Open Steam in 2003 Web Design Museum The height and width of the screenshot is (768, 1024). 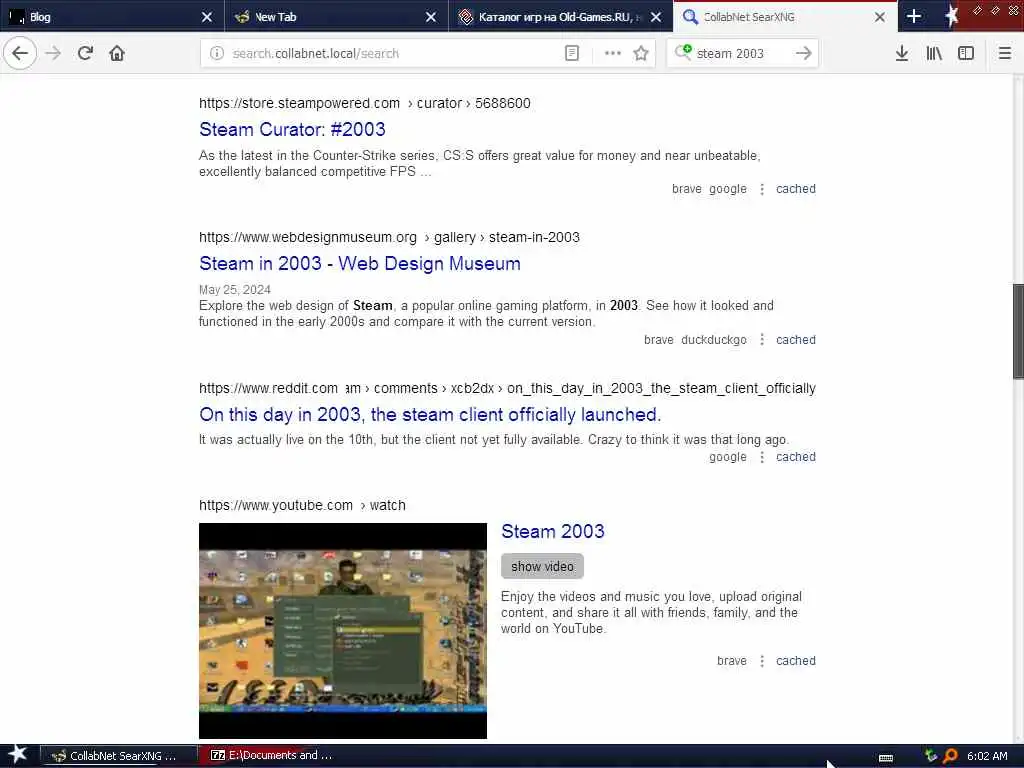coord(360,263)
